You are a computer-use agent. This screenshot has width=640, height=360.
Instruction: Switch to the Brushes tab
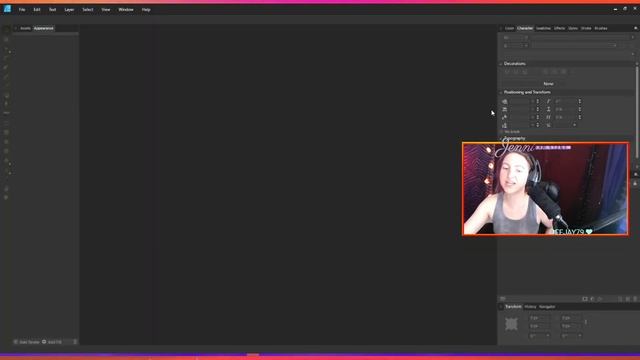click(601, 28)
